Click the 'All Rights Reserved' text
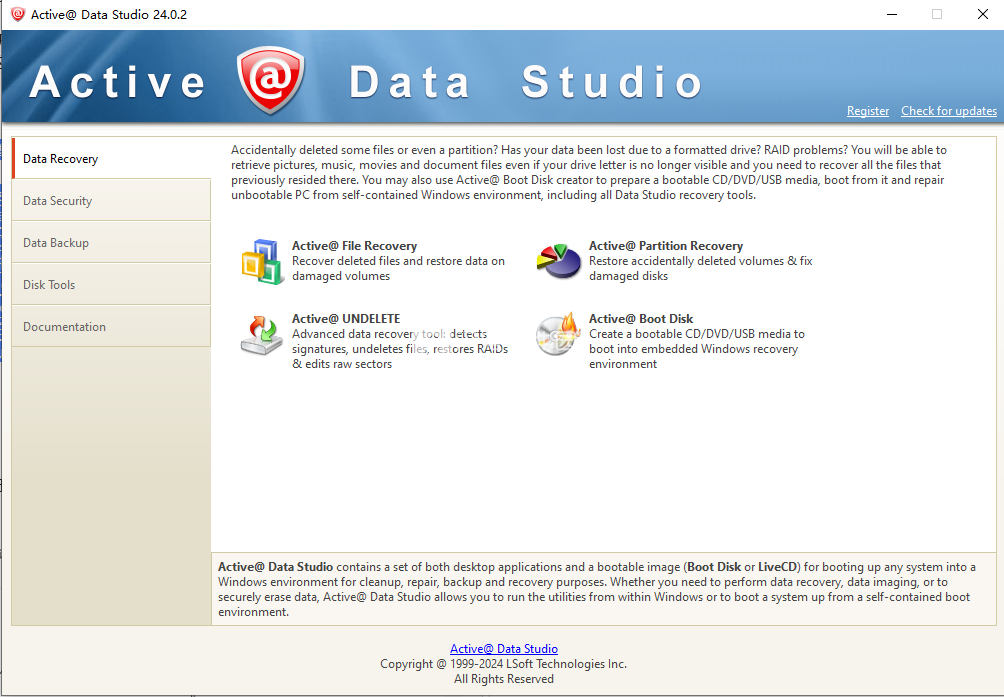Image resolution: width=1004 pixels, height=697 pixels. click(504, 679)
